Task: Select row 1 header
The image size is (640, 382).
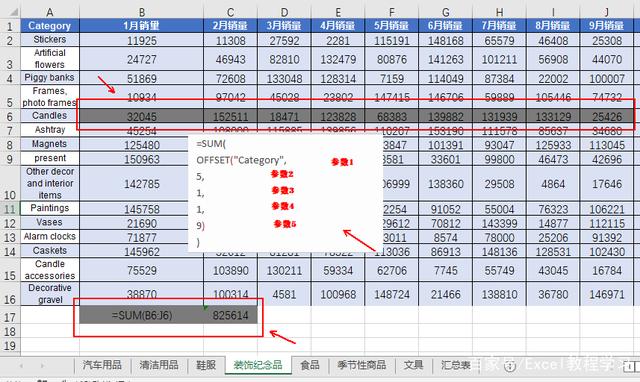Action: point(10,26)
